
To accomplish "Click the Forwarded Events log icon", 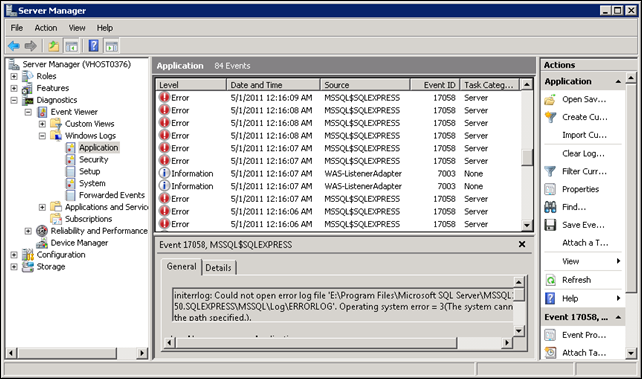I will click(x=70, y=195).
